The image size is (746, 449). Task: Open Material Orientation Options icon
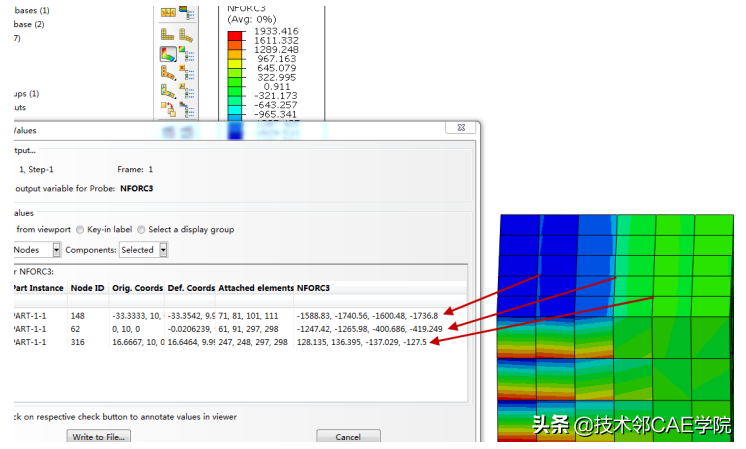click(x=187, y=91)
